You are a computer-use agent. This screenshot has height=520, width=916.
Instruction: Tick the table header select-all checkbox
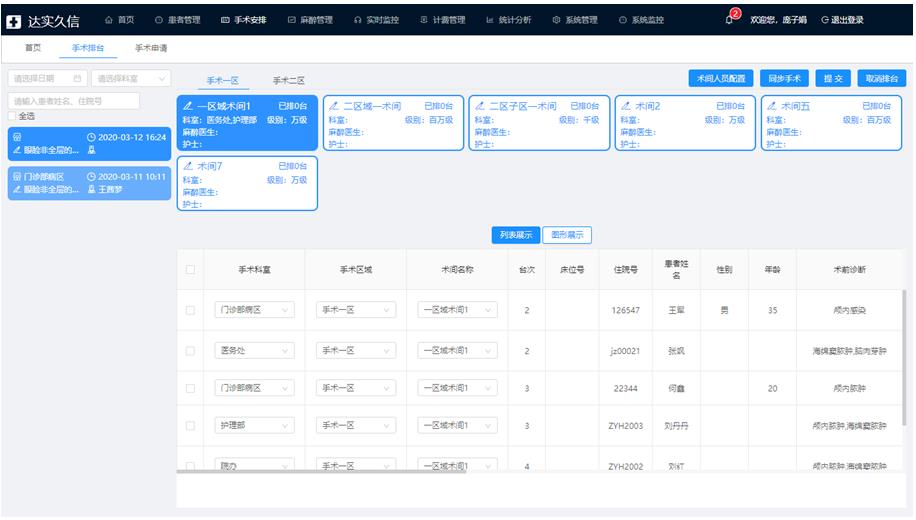pyautogui.click(x=190, y=269)
